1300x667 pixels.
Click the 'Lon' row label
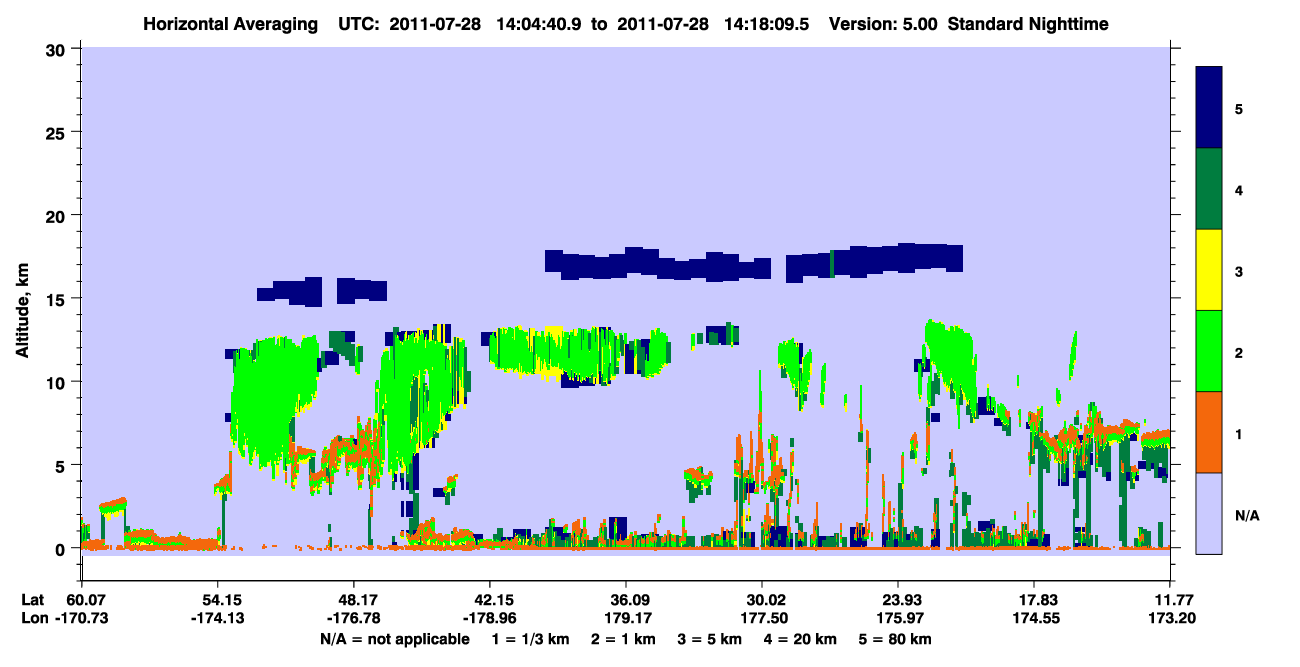pyautogui.click(x=33, y=619)
